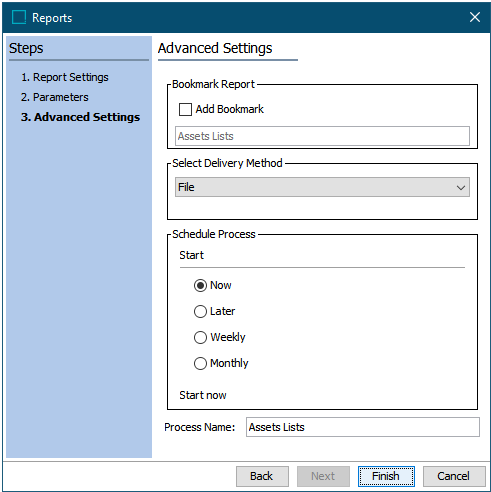491x492 pixels.
Task: Select step 3 Advanced Settings
Action: 80,117
